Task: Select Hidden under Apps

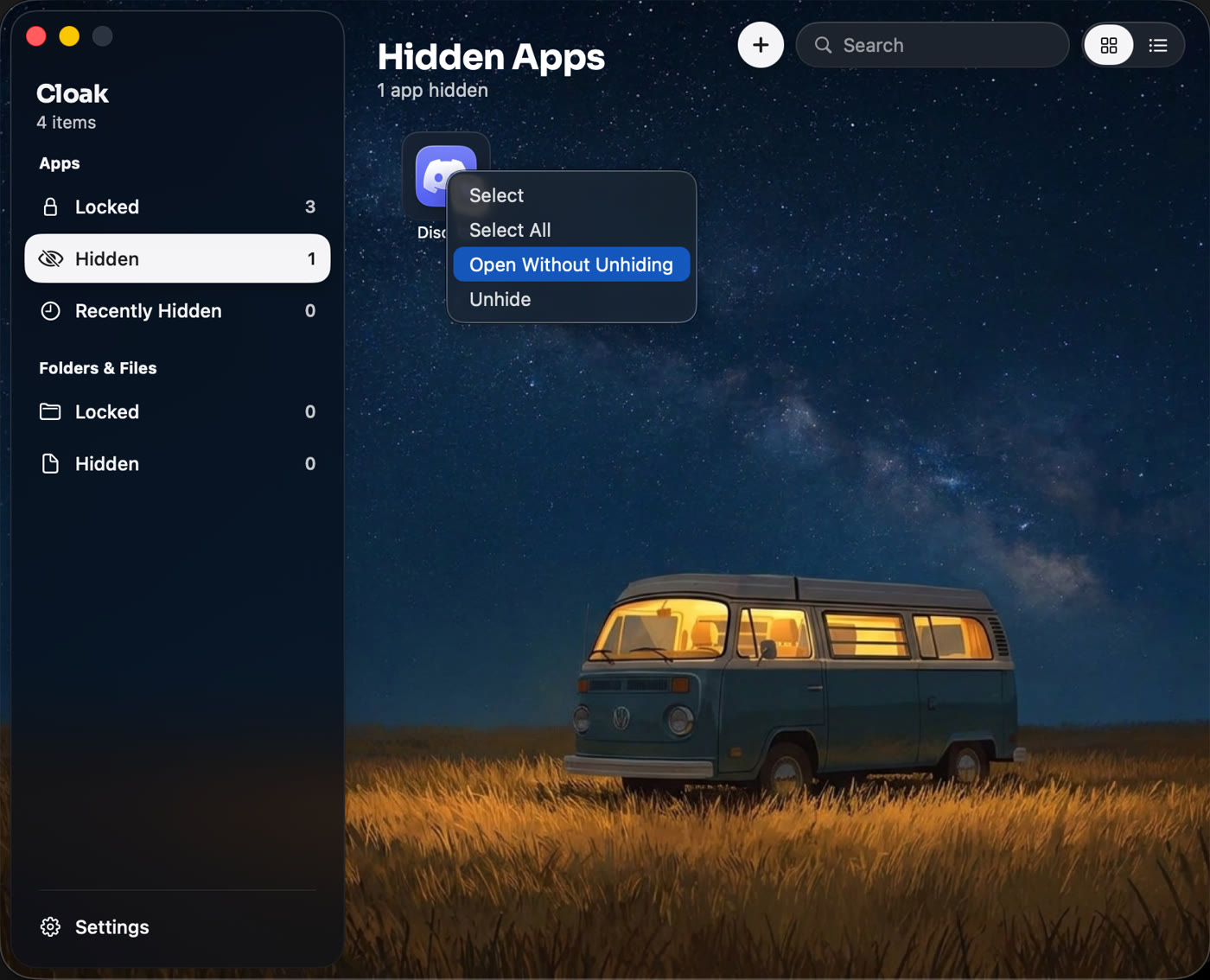Action: click(x=177, y=258)
